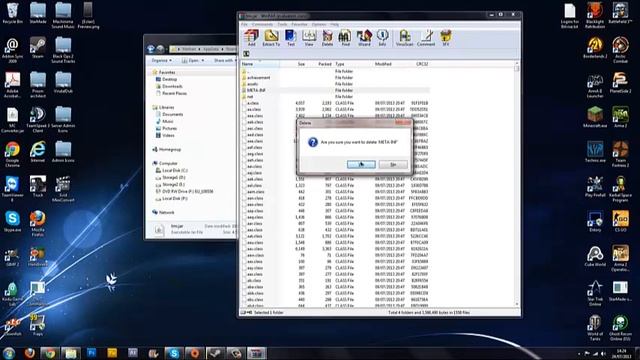Close the Delete confirmation dialog
Screen dimensions: 640x360
click(x=403, y=122)
